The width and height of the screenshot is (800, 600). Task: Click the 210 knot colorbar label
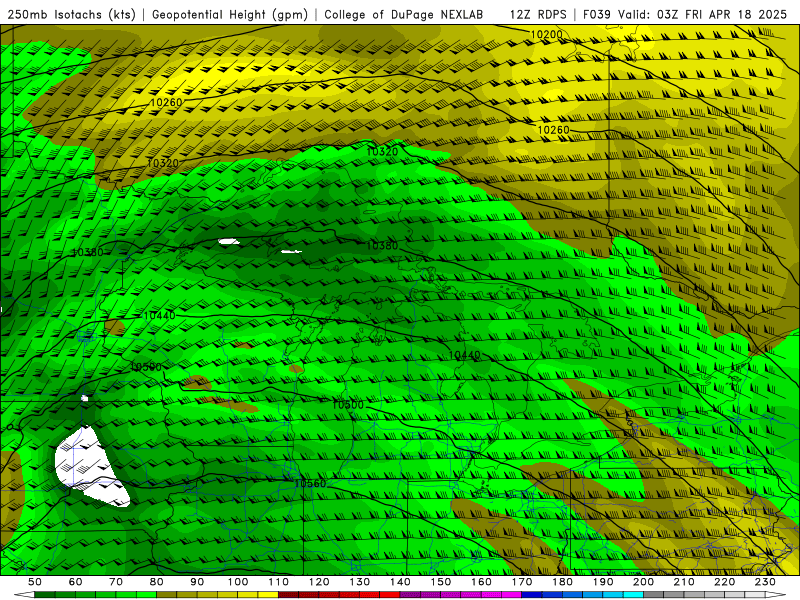pyautogui.click(x=684, y=582)
